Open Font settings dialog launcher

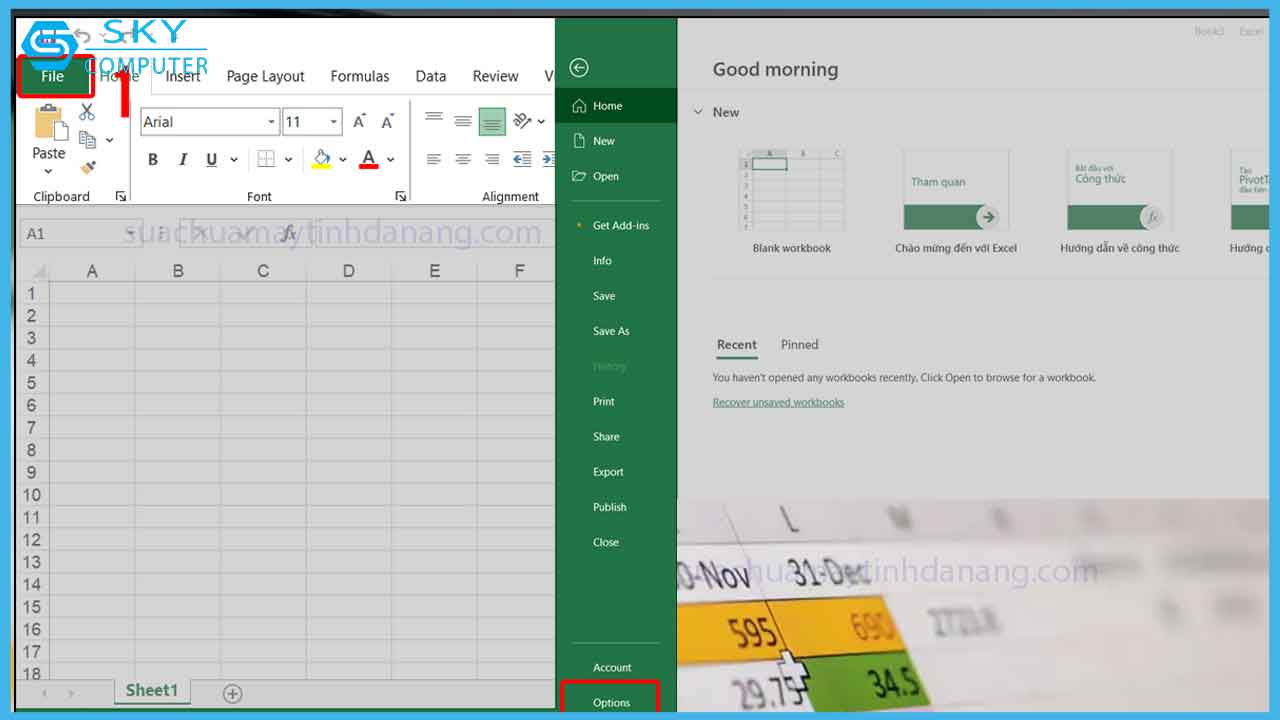point(401,197)
